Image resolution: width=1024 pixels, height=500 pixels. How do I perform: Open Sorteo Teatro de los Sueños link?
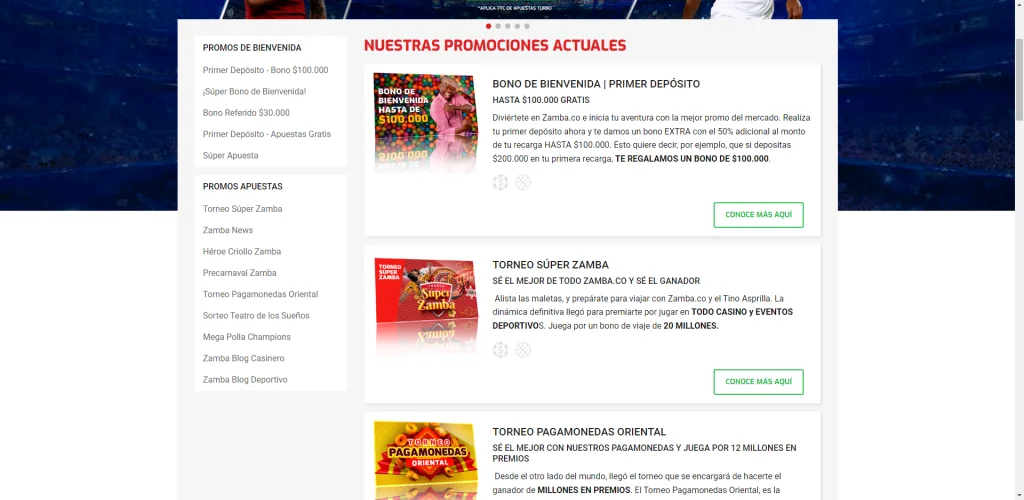click(257, 315)
